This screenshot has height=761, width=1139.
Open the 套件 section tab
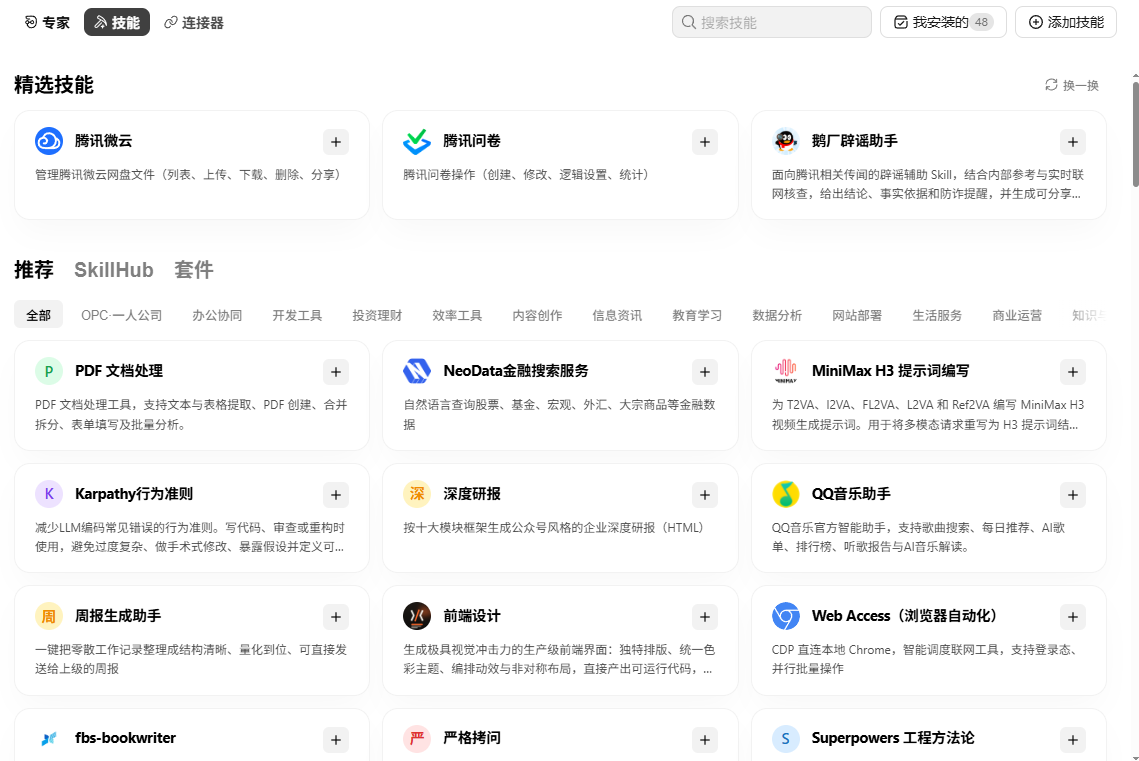tap(193, 270)
